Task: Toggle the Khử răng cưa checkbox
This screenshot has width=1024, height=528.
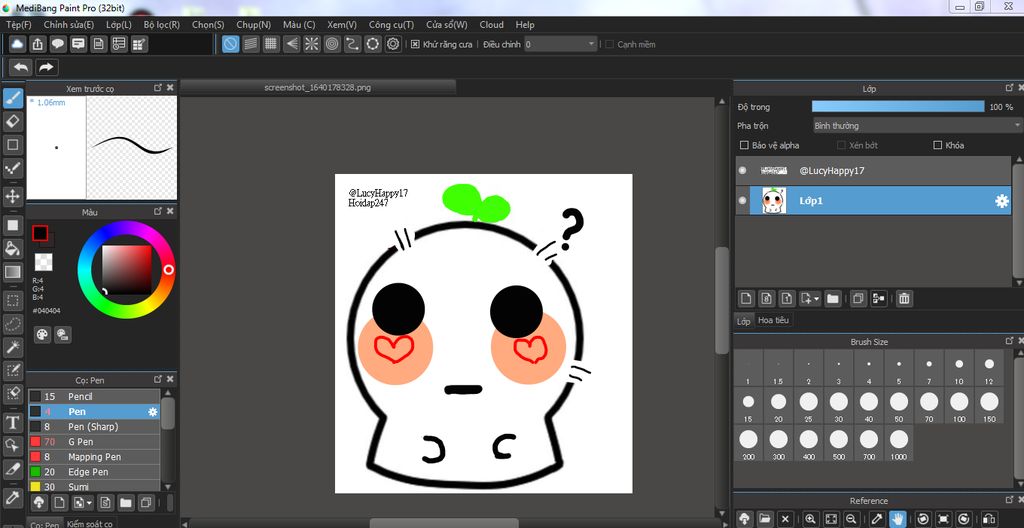Action: tap(415, 44)
